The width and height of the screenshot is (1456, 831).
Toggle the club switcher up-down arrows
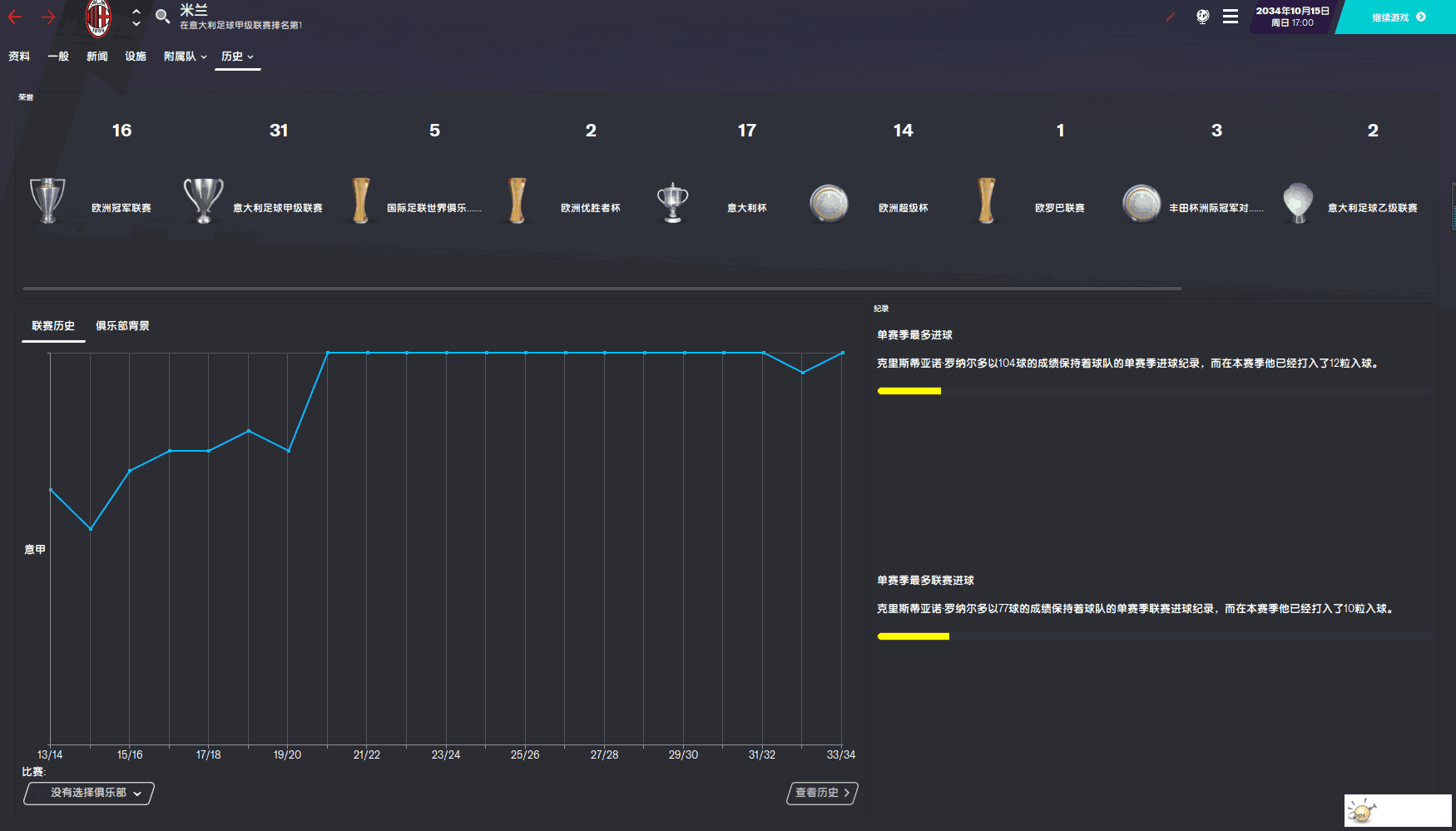point(136,17)
